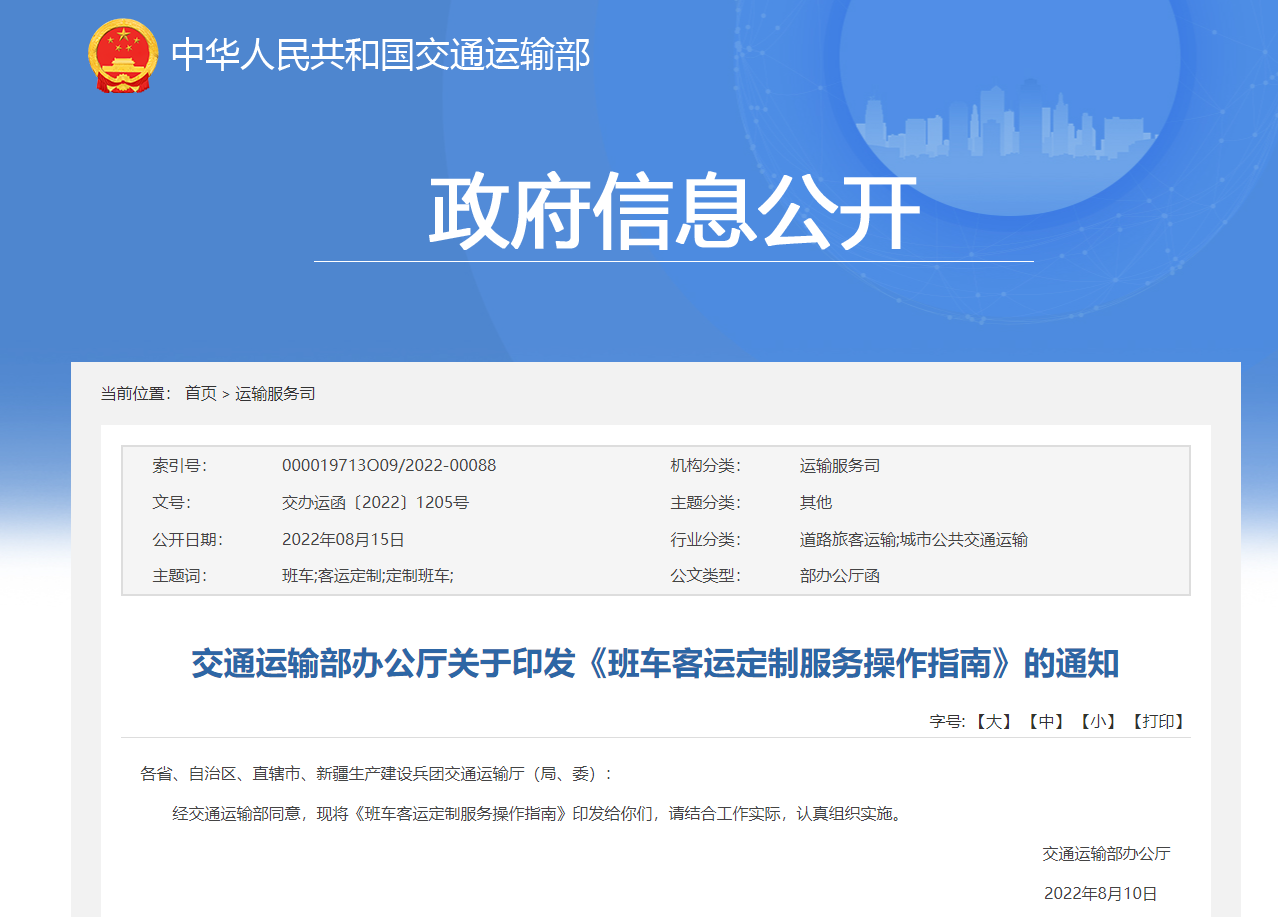
Task: Click the document number 交办运函〔2022〕1205号
Action: coord(375,502)
